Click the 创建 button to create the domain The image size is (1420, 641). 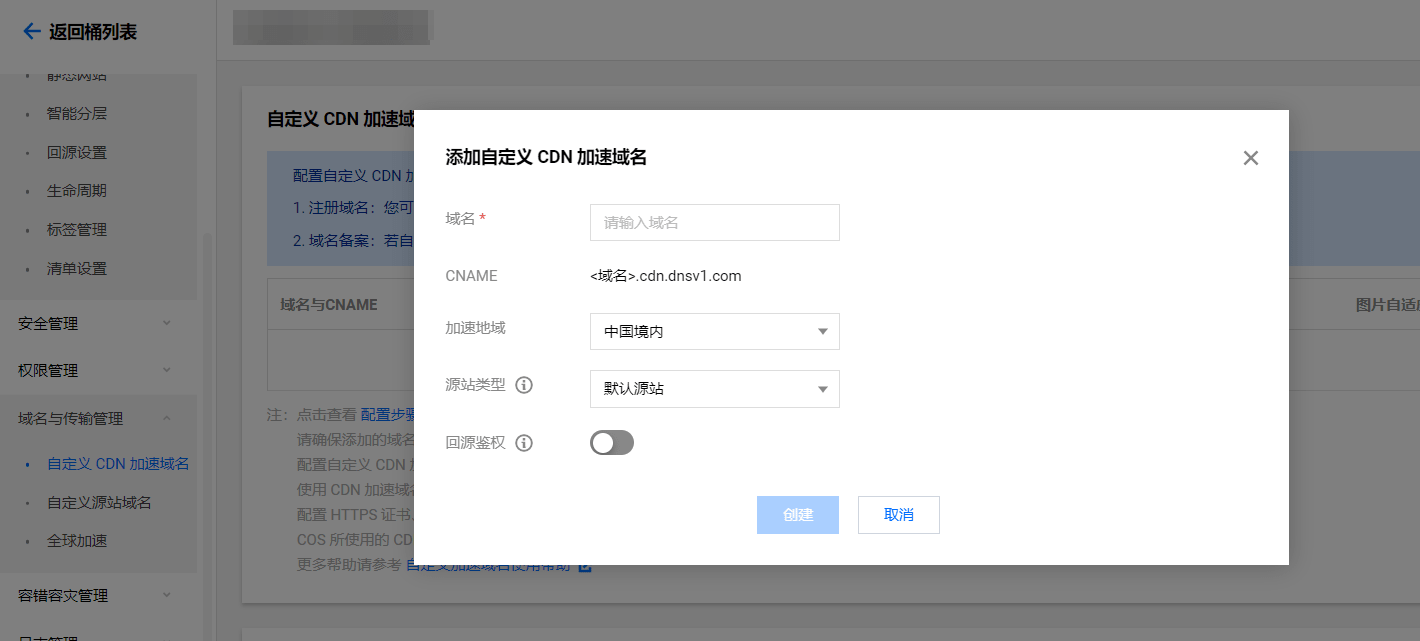point(797,514)
